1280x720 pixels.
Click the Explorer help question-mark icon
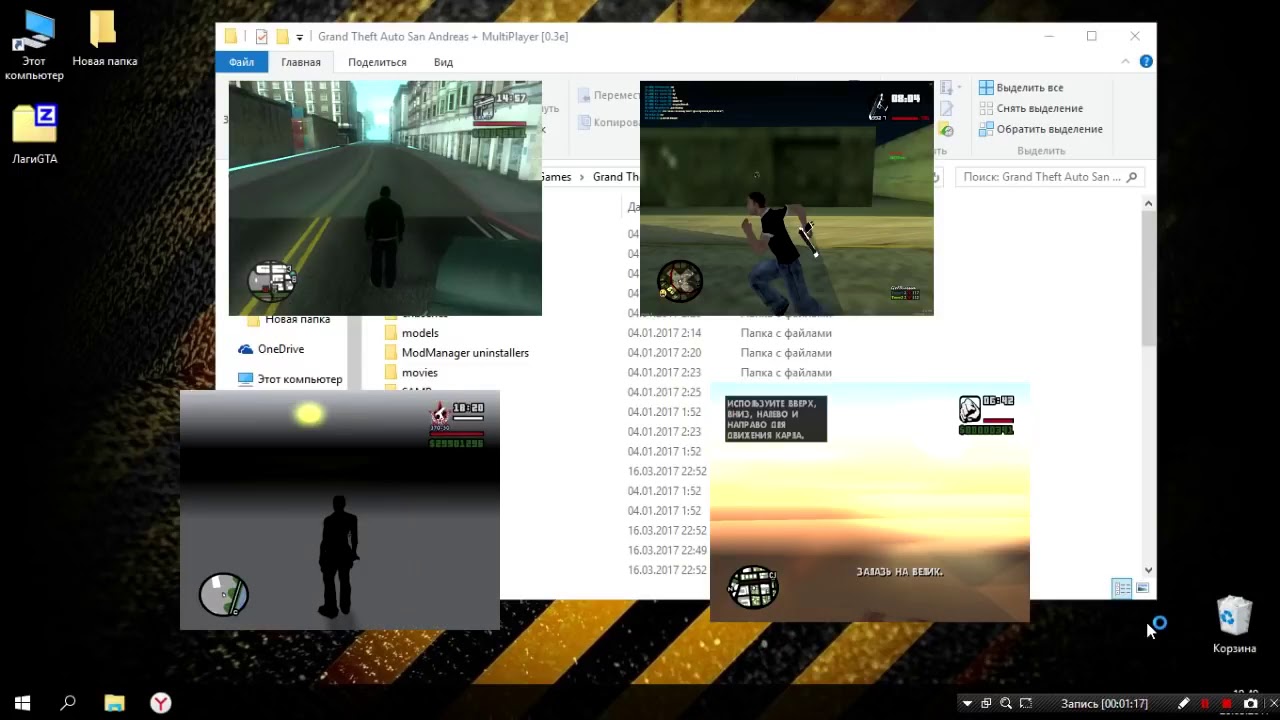(x=1146, y=61)
